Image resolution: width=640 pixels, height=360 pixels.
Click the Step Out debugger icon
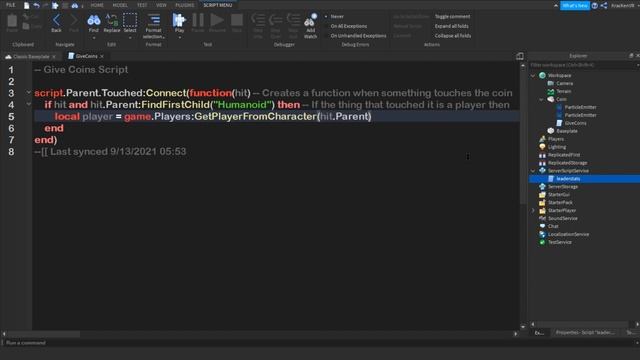[293, 20]
